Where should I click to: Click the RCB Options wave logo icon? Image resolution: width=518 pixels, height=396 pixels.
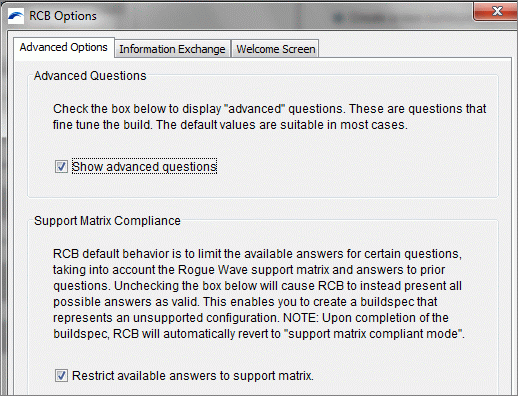click(16, 16)
